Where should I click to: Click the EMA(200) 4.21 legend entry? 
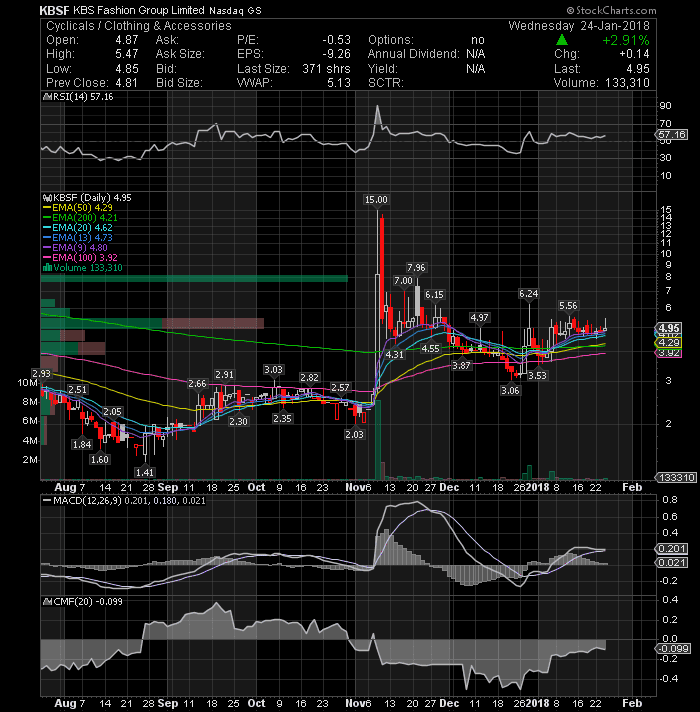point(80,218)
